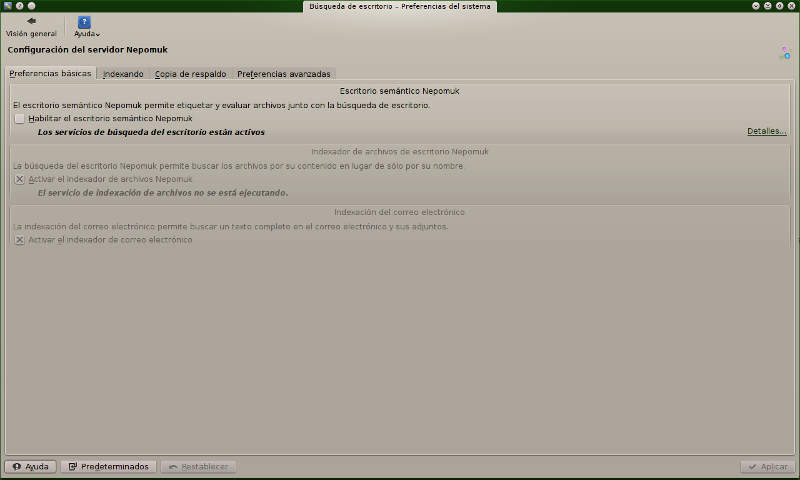Switch to the Indexando tab

123,74
